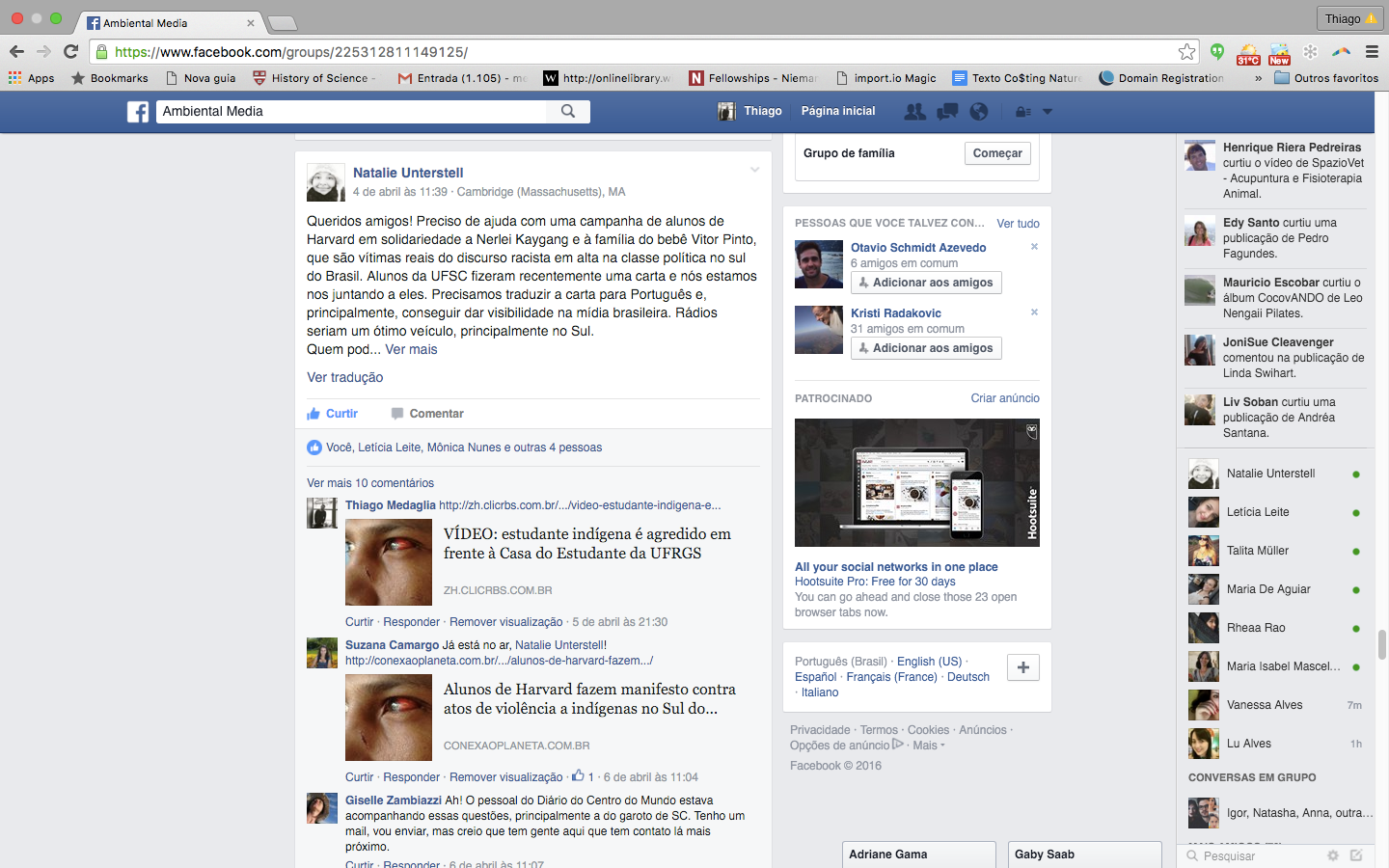Viewport: 1389px width, 868px height.
Task: Show hidden bookmarks with the » overflow arrow
Action: (1258, 78)
